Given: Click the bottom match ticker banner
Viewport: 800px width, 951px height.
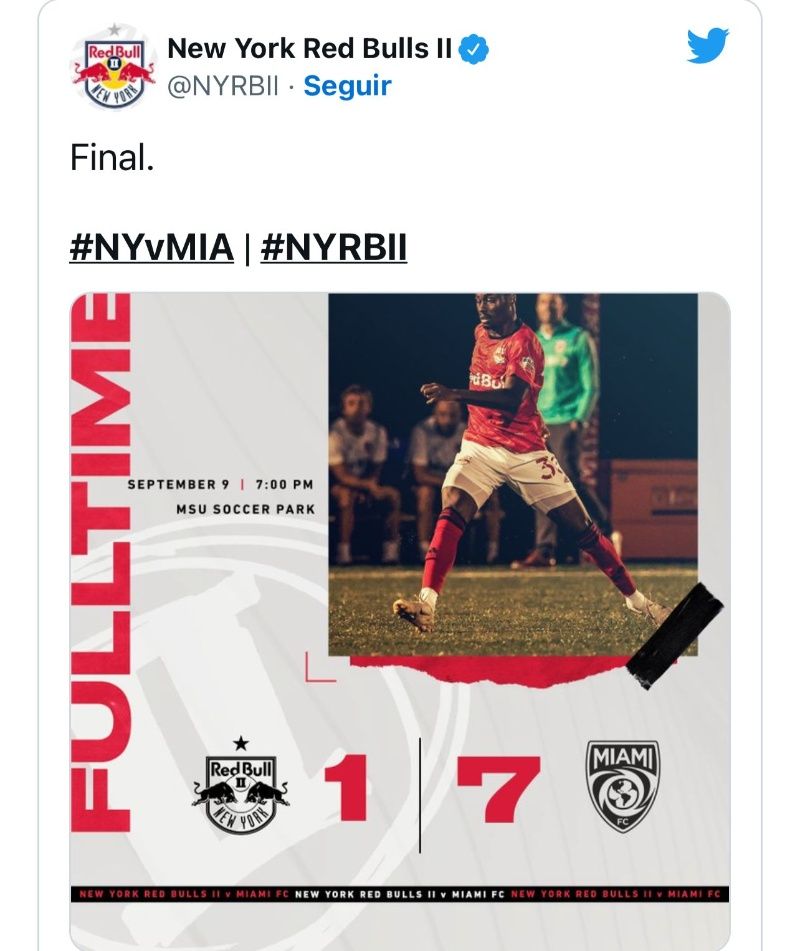Looking at the screenshot, I should pyautogui.click(x=400, y=894).
